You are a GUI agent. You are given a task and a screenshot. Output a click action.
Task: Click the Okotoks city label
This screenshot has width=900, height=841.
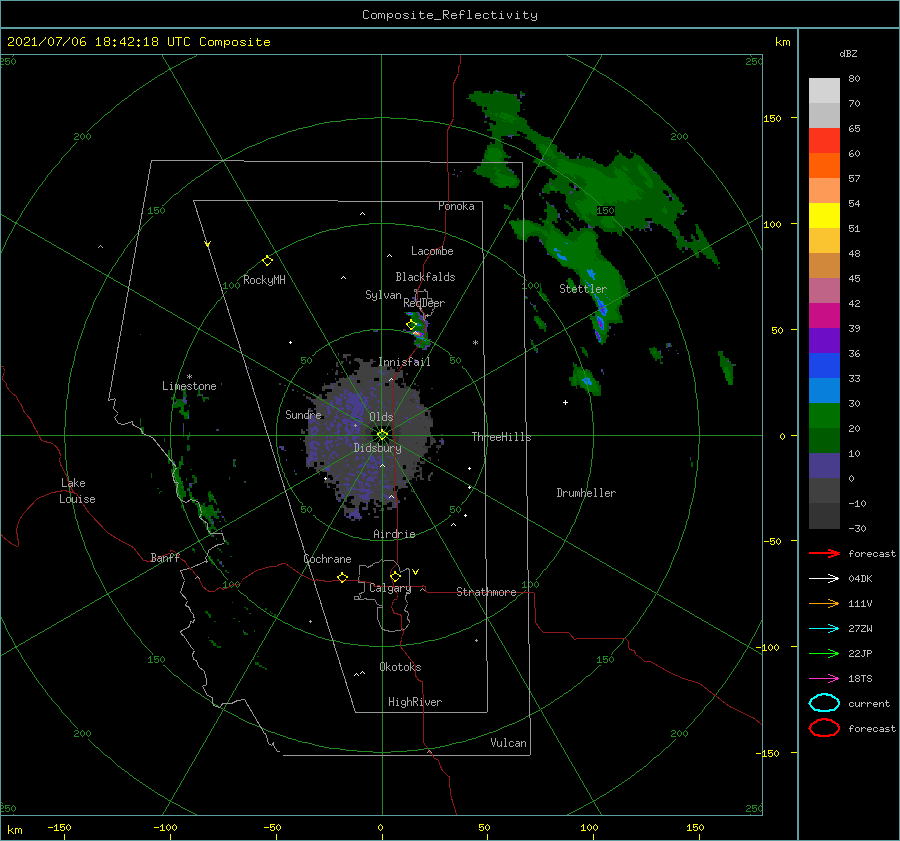click(x=400, y=667)
